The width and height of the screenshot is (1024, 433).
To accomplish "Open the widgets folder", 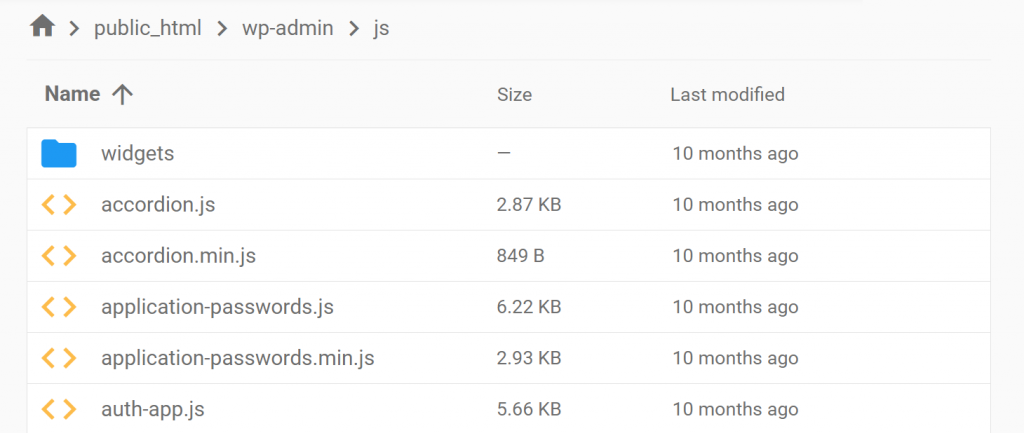I will (138, 154).
